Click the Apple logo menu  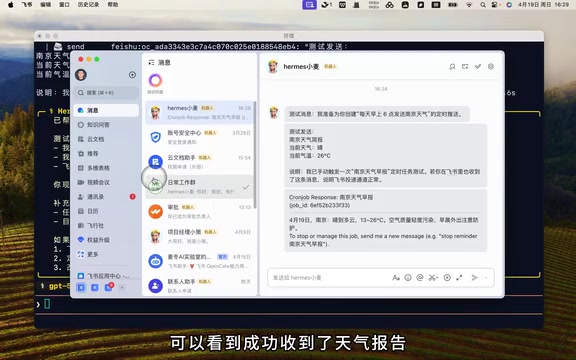pyautogui.click(x=11, y=5)
